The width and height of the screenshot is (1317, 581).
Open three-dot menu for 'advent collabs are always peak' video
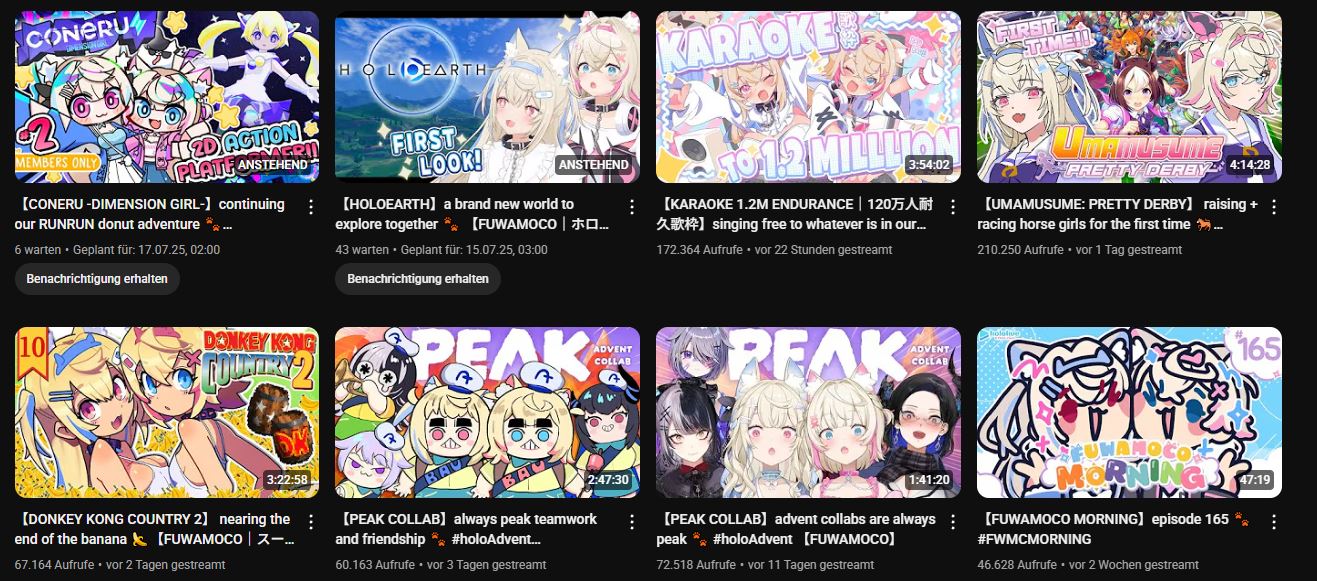point(952,522)
